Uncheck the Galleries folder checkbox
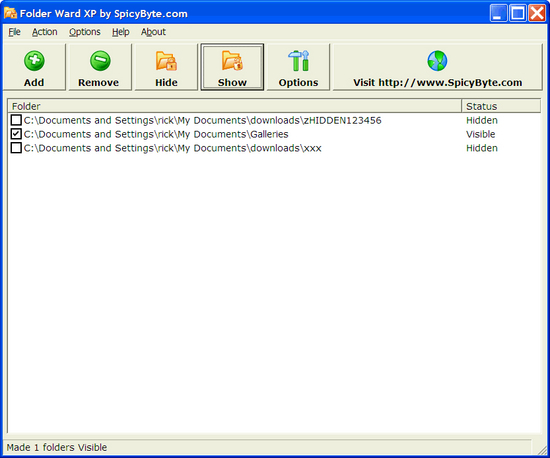Screen dimensions: 550x458 click(x=16, y=134)
